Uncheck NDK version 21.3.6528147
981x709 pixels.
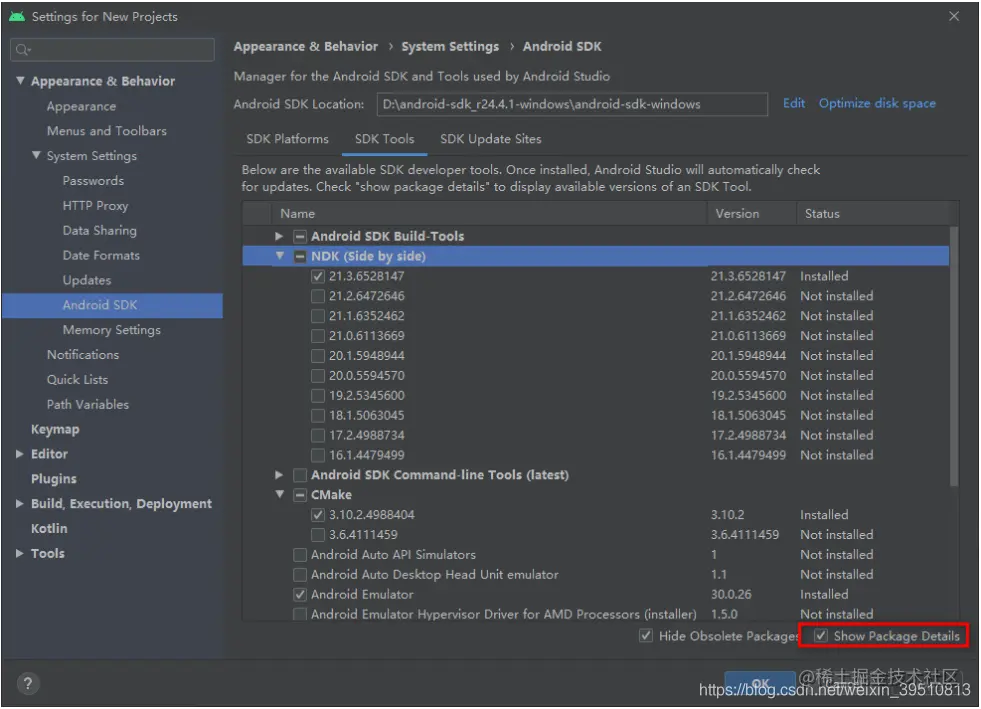click(x=318, y=276)
